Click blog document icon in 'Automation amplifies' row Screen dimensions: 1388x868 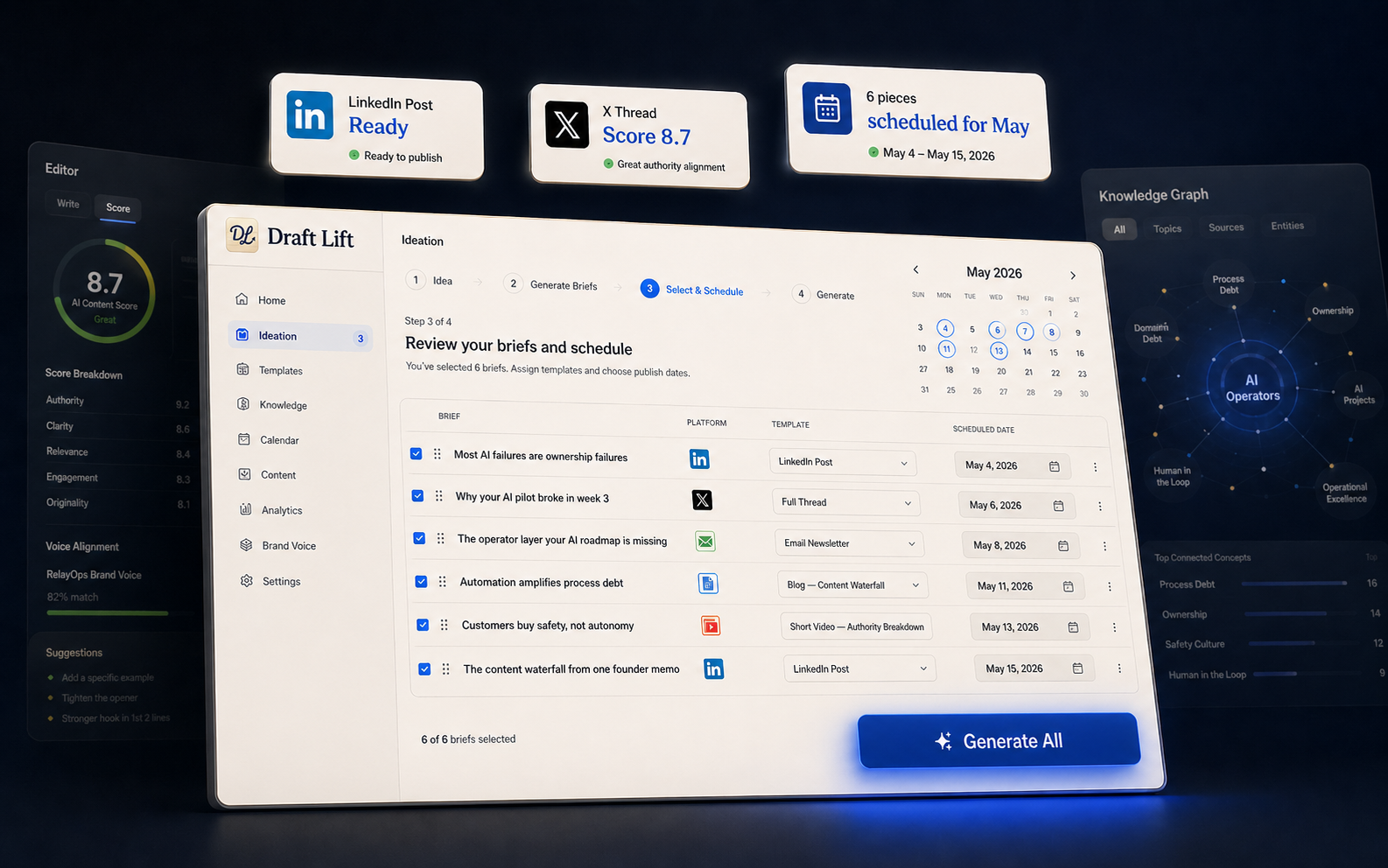click(708, 583)
